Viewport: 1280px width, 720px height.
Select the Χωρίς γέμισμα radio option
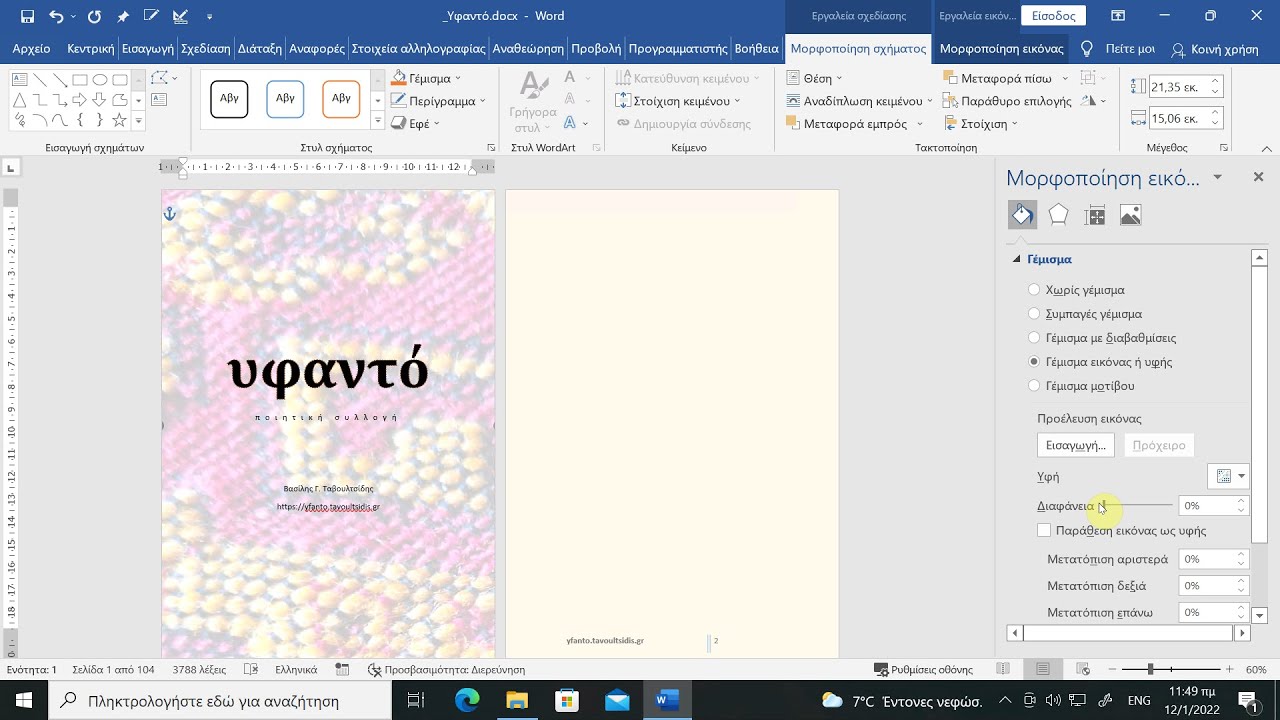(1034, 290)
